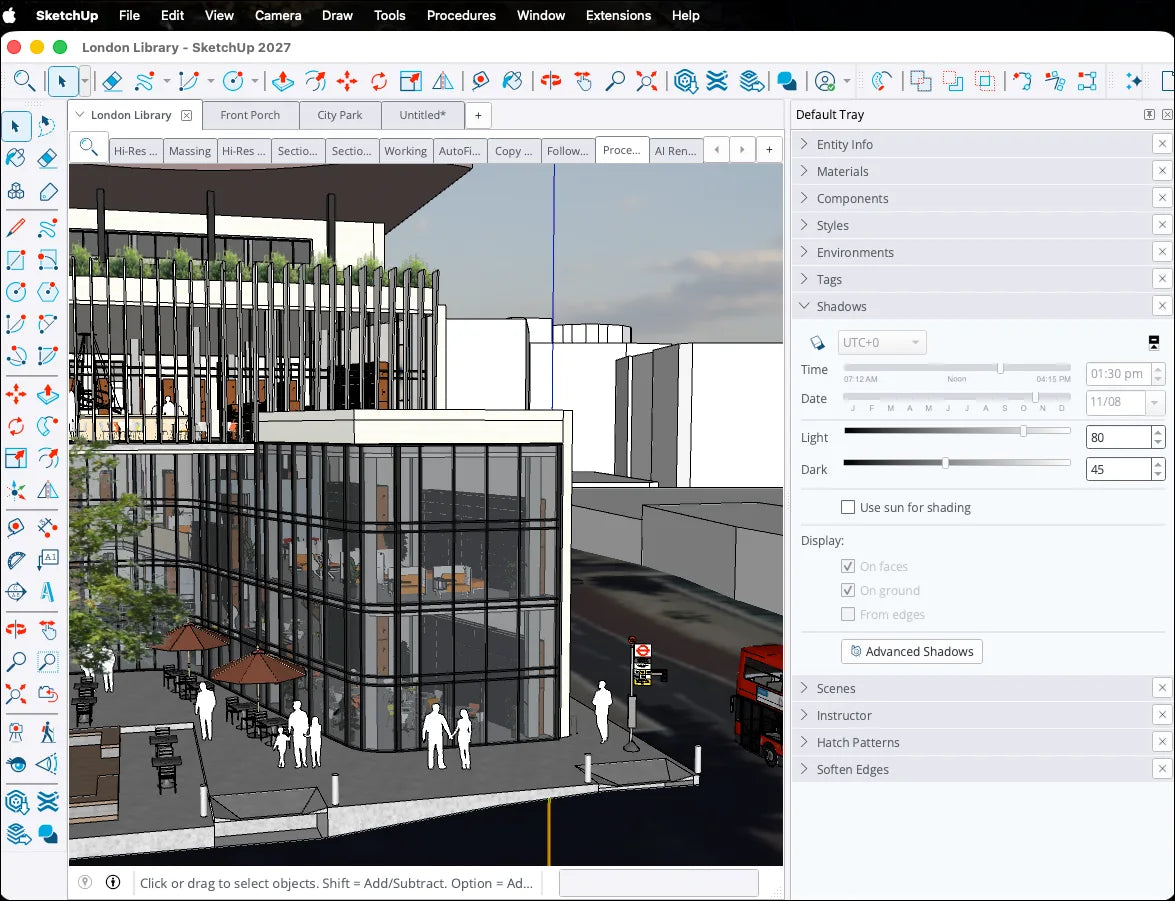The height and width of the screenshot is (901, 1175).
Task: Select the Pan hand tool in top toolbar
Action: (583, 81)
